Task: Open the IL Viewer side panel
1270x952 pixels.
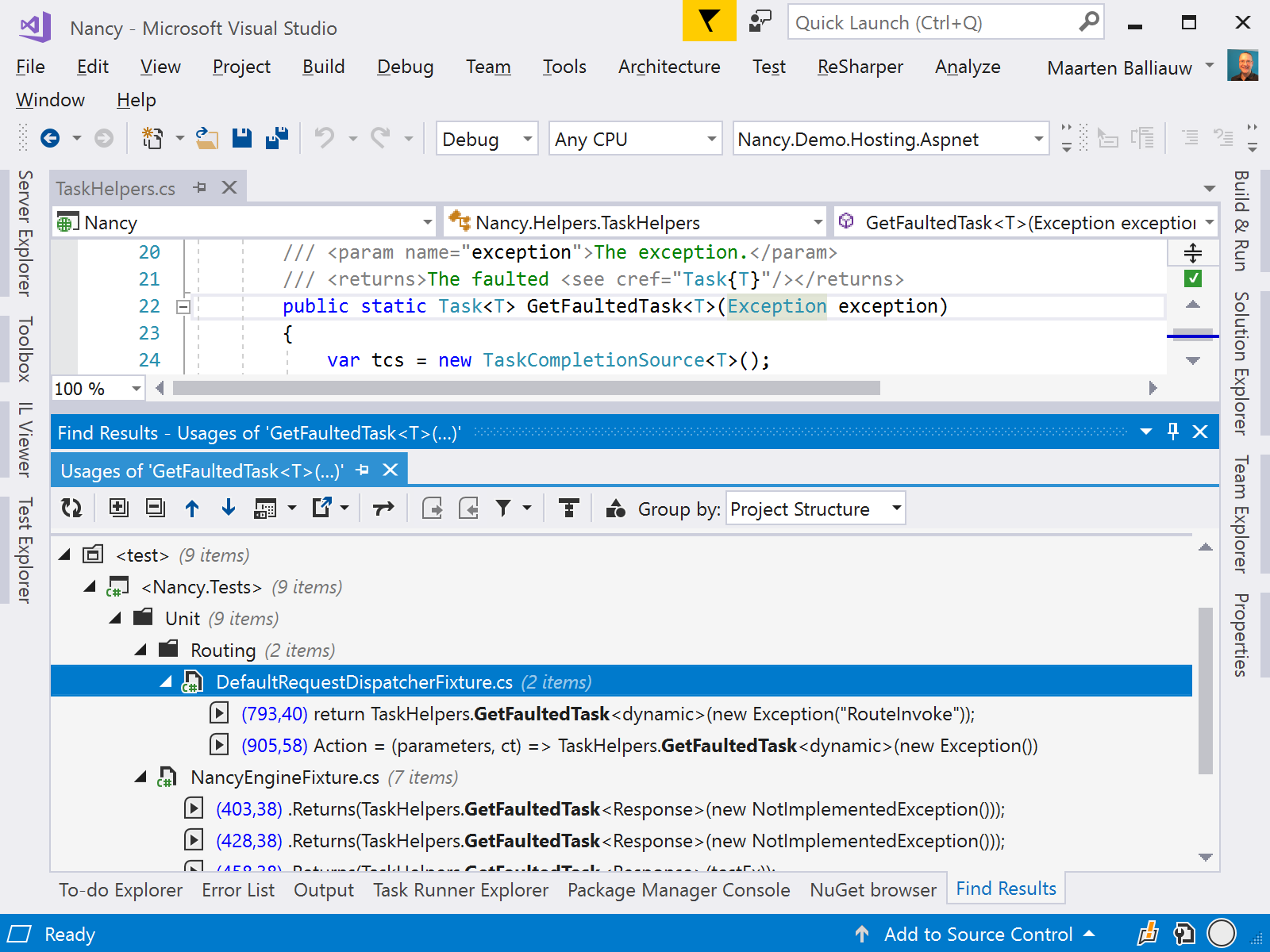Action: click(25, 440)
